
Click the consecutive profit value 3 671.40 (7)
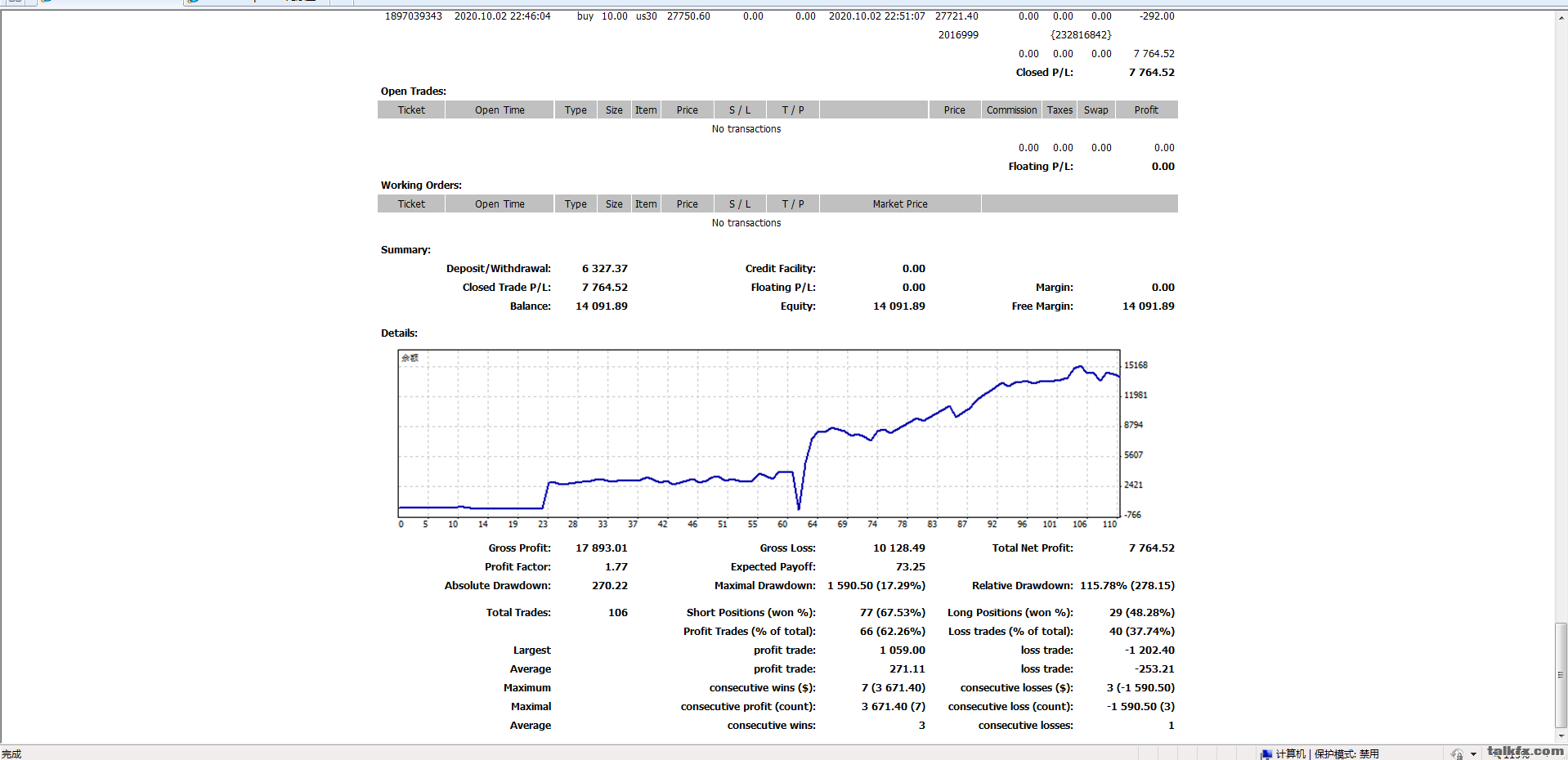[894, 707]
